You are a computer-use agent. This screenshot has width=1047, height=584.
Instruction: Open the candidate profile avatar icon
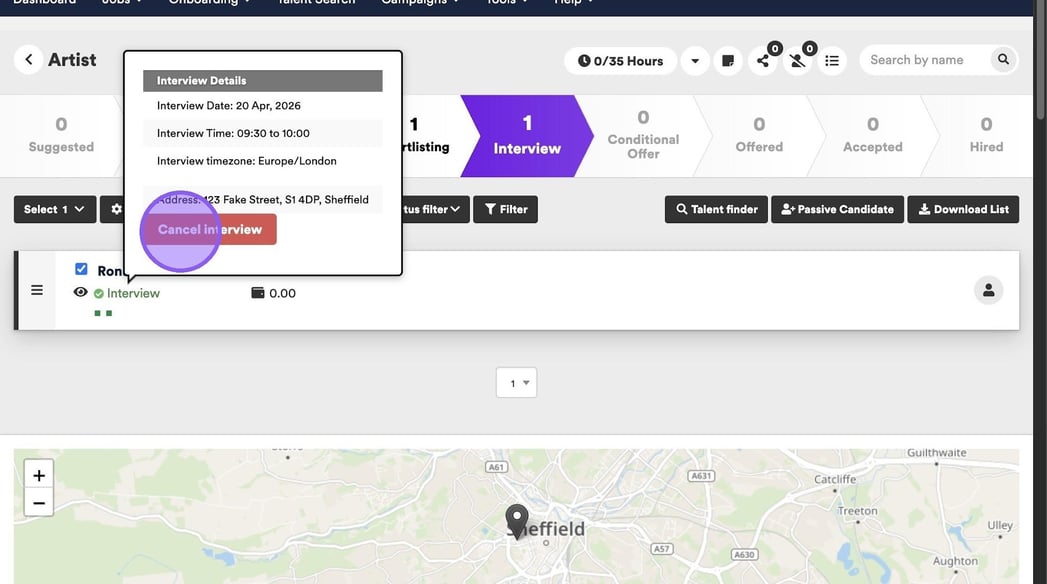[988, 290]
